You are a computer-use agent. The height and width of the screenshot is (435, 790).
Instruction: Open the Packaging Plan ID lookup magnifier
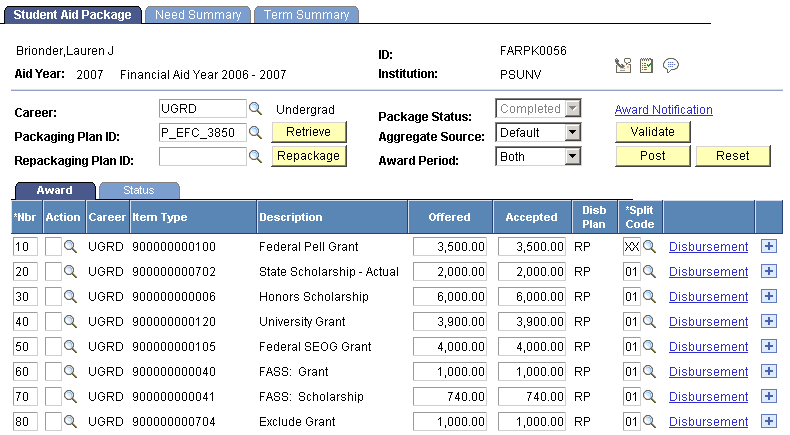255,133
